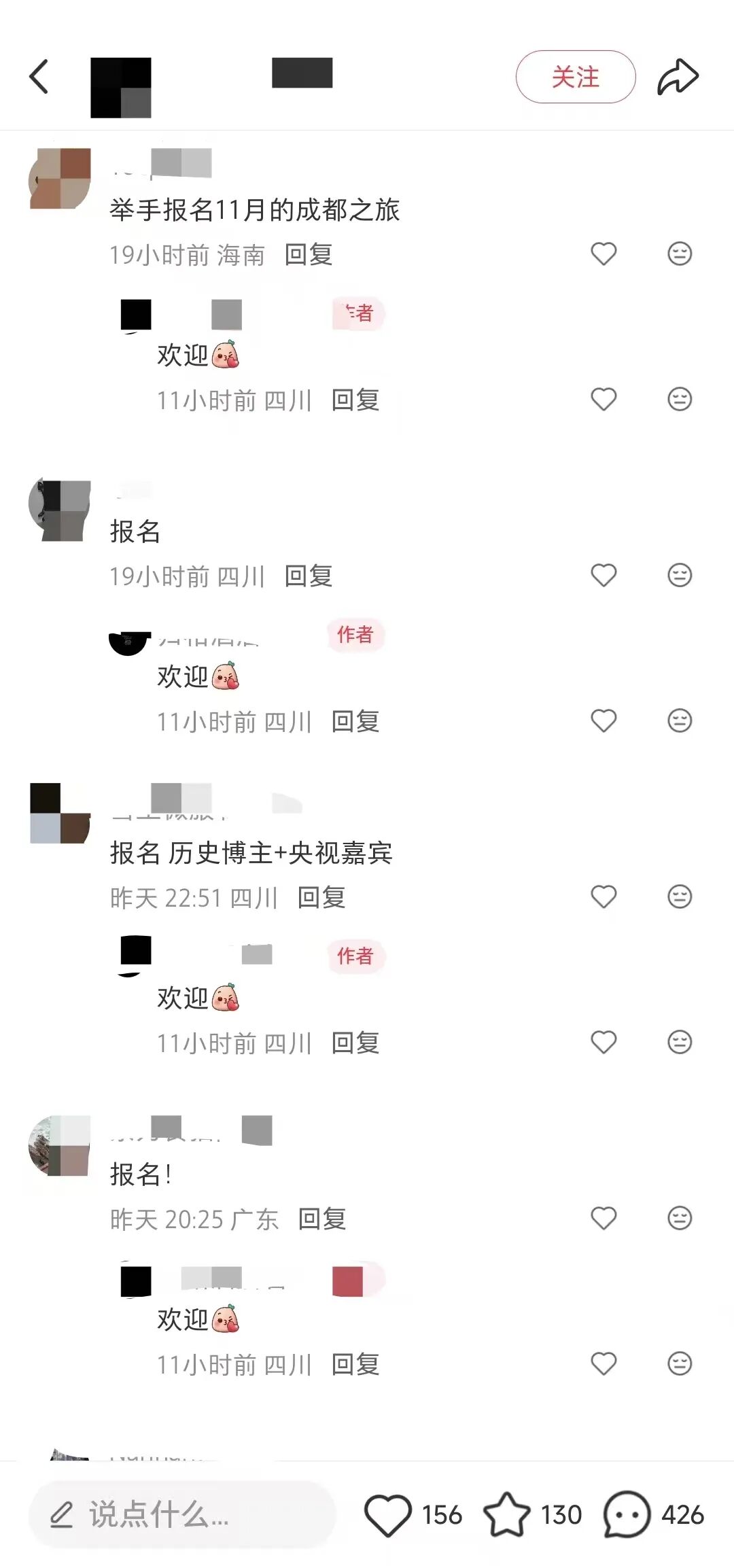Tap the share arrow icon at top right
Screen dimensions: 734x1568
point(678,76)
